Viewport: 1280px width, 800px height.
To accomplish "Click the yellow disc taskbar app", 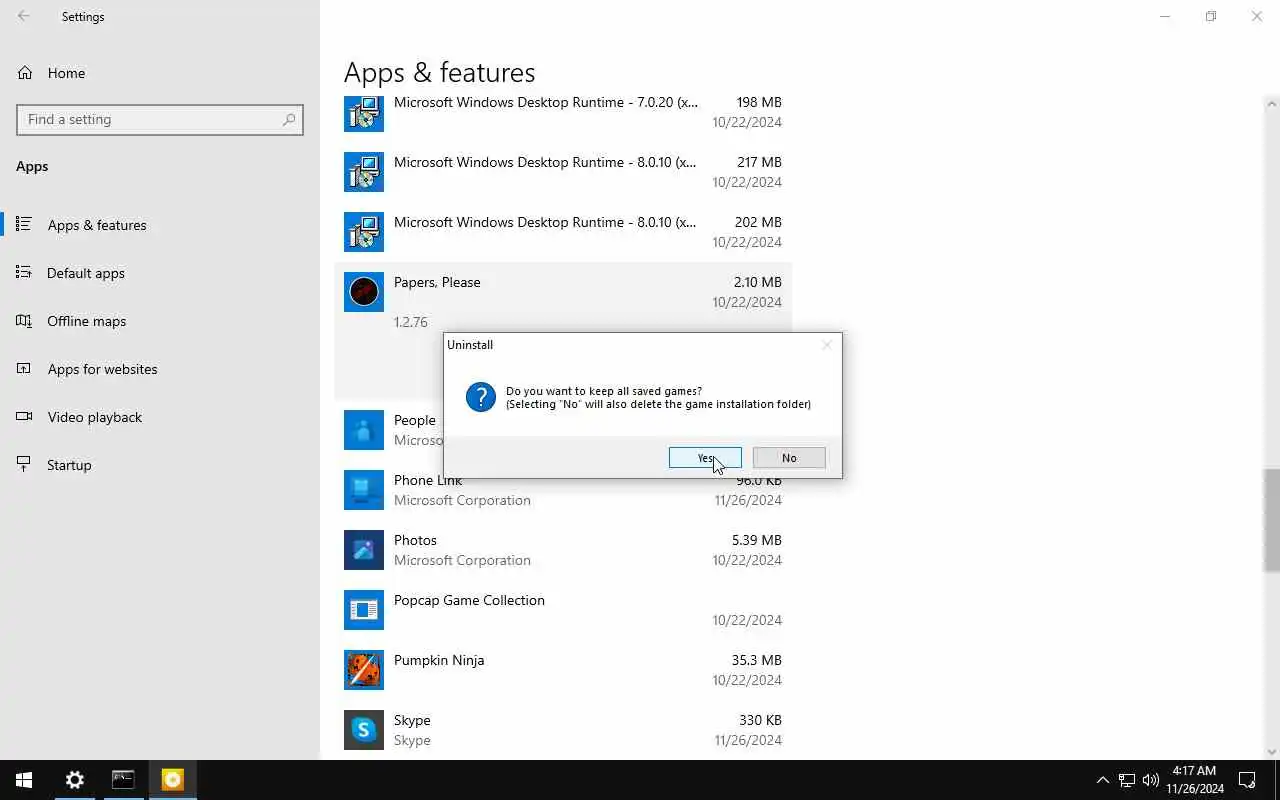I will pyautogui.click(x=172, y=780).
